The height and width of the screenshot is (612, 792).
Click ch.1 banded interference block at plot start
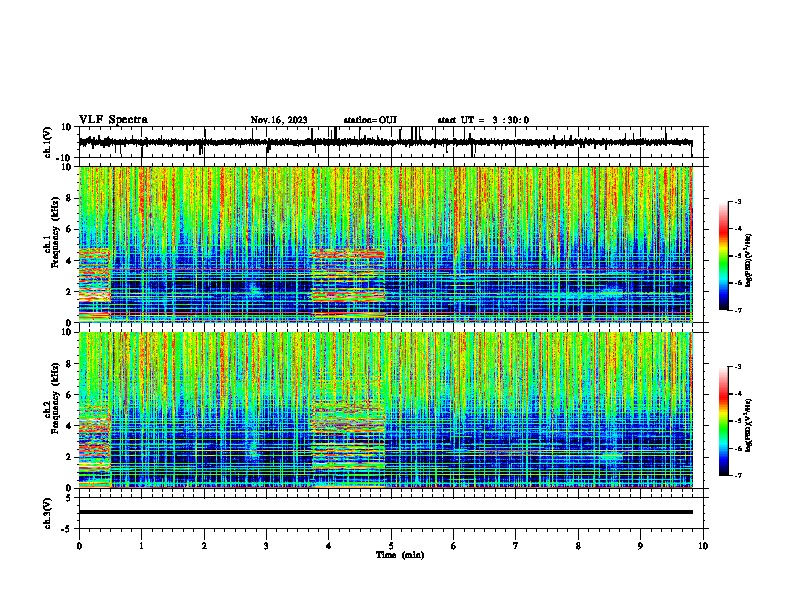tap(94, 284)
